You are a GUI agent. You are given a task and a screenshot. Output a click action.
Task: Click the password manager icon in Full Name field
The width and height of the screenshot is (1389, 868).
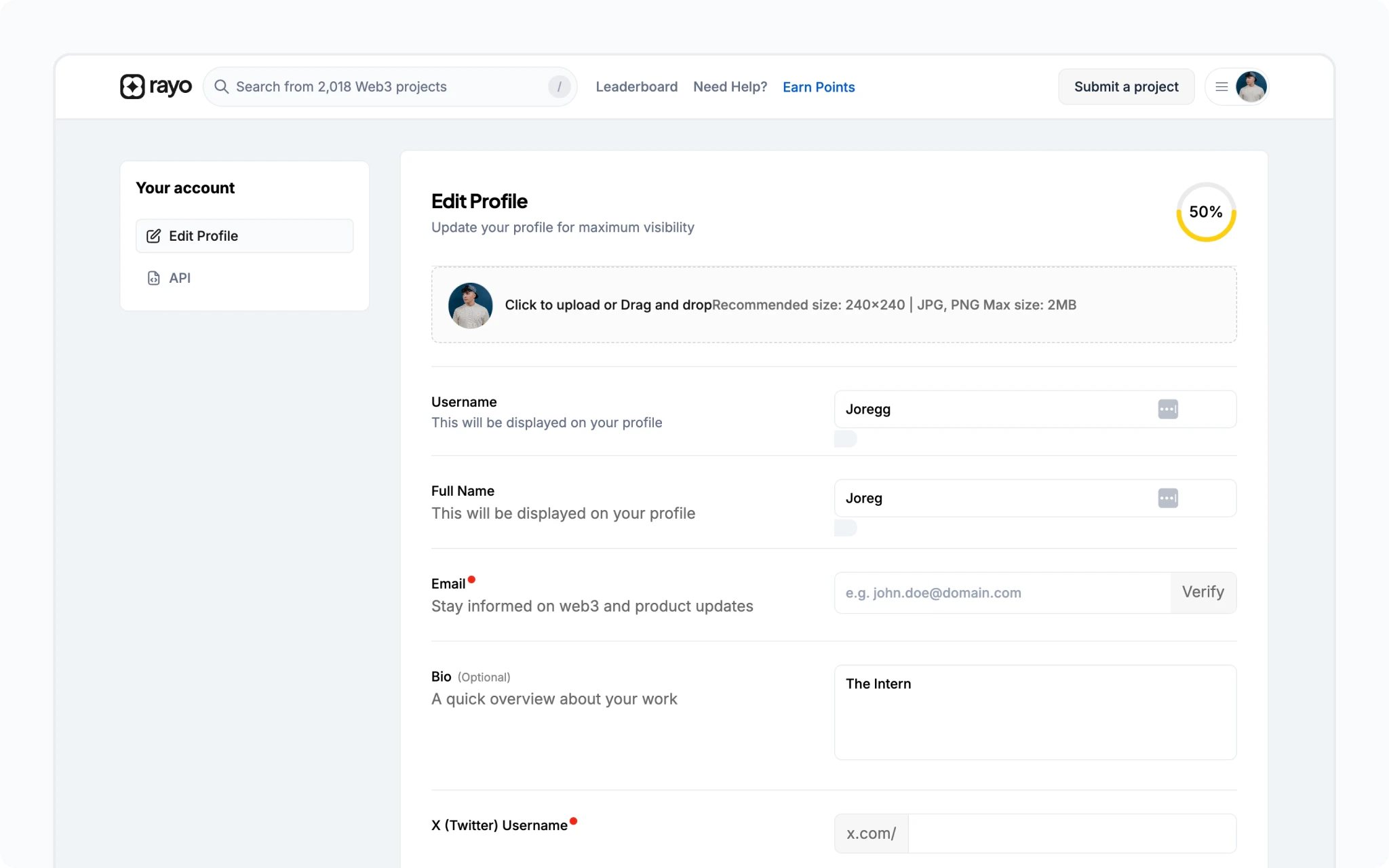coord(1167,498)
